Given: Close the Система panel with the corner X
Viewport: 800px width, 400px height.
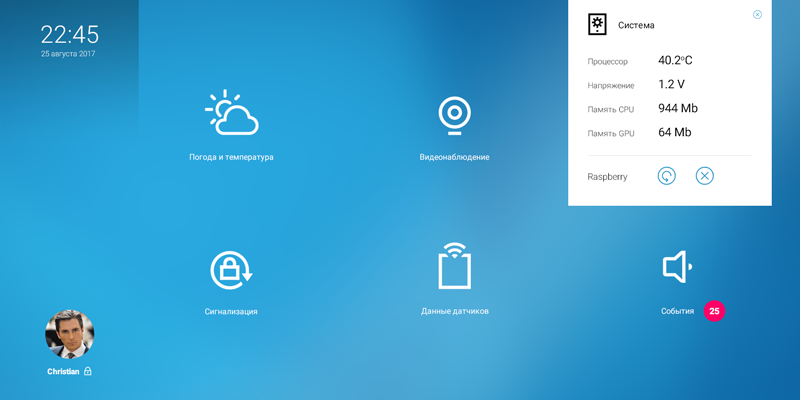Looking at the screenshot, I should 757,14.
